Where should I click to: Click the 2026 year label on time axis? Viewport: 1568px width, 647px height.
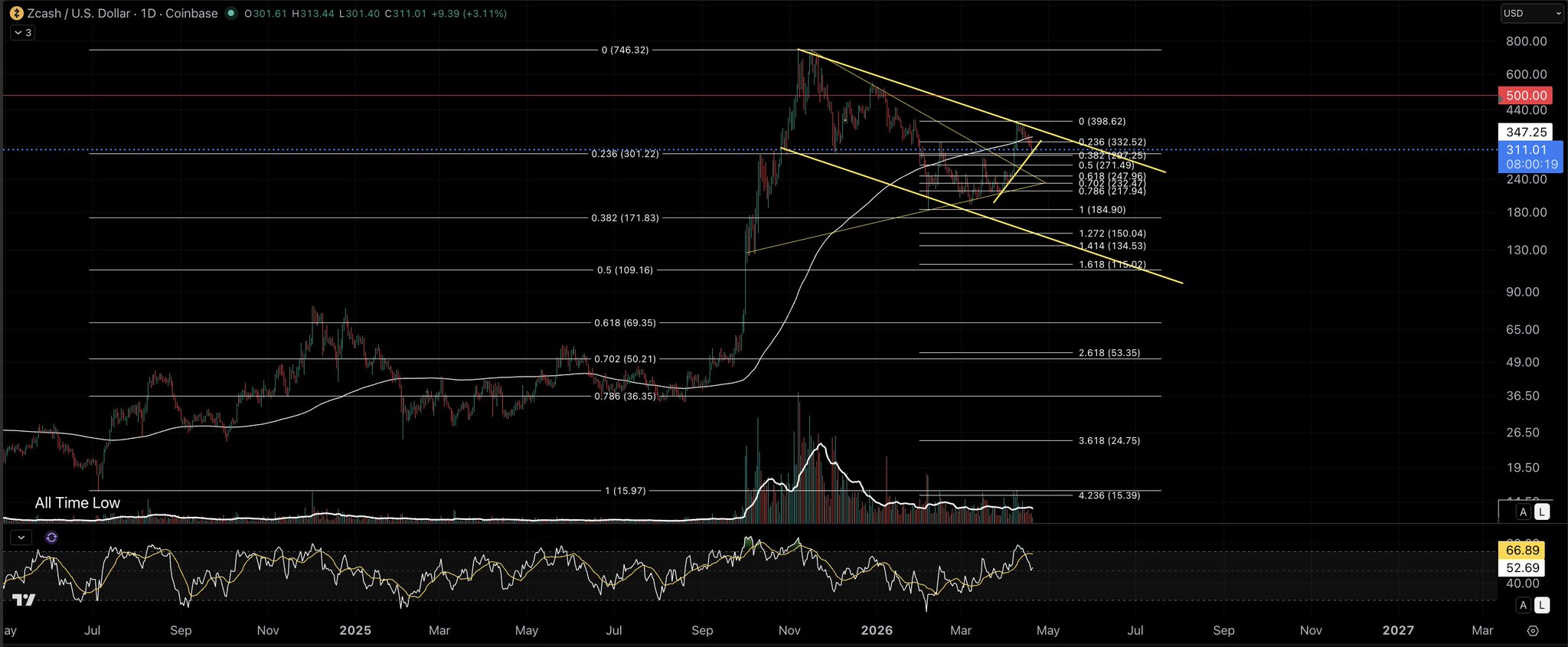click(877, 630)
